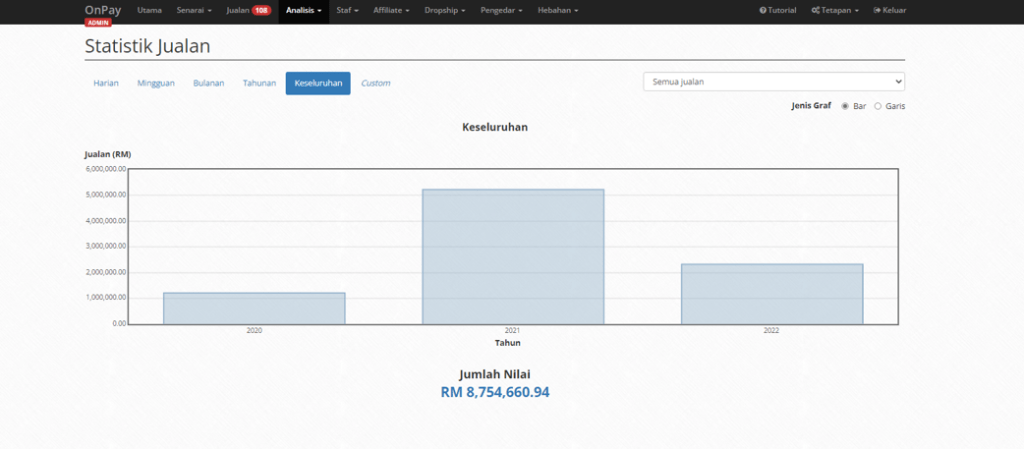Viewport: 1024px width, 449px height.
Task: Click the 2022 sales bar
Action: 771,293
